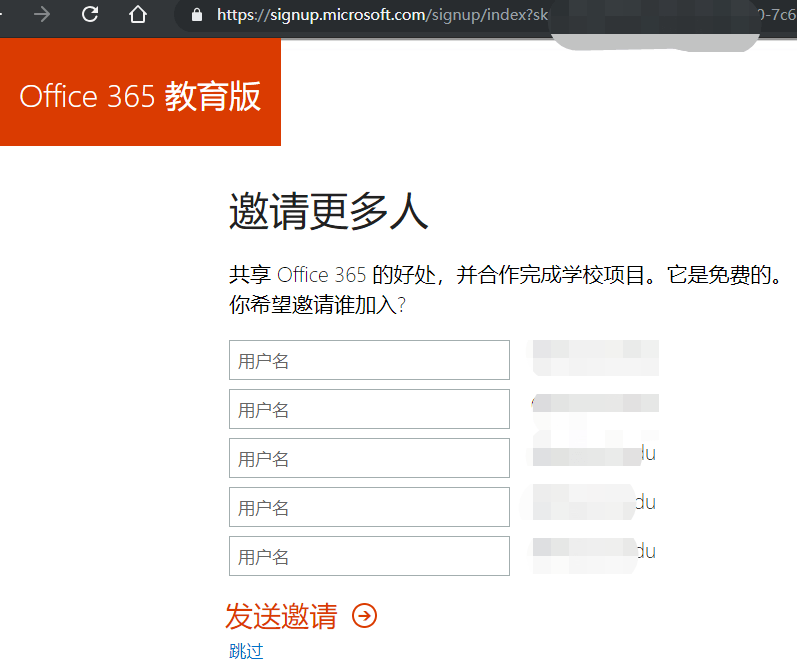Reload the page with the refresh icon
797x669 pixels.
(x=90, y=14)
